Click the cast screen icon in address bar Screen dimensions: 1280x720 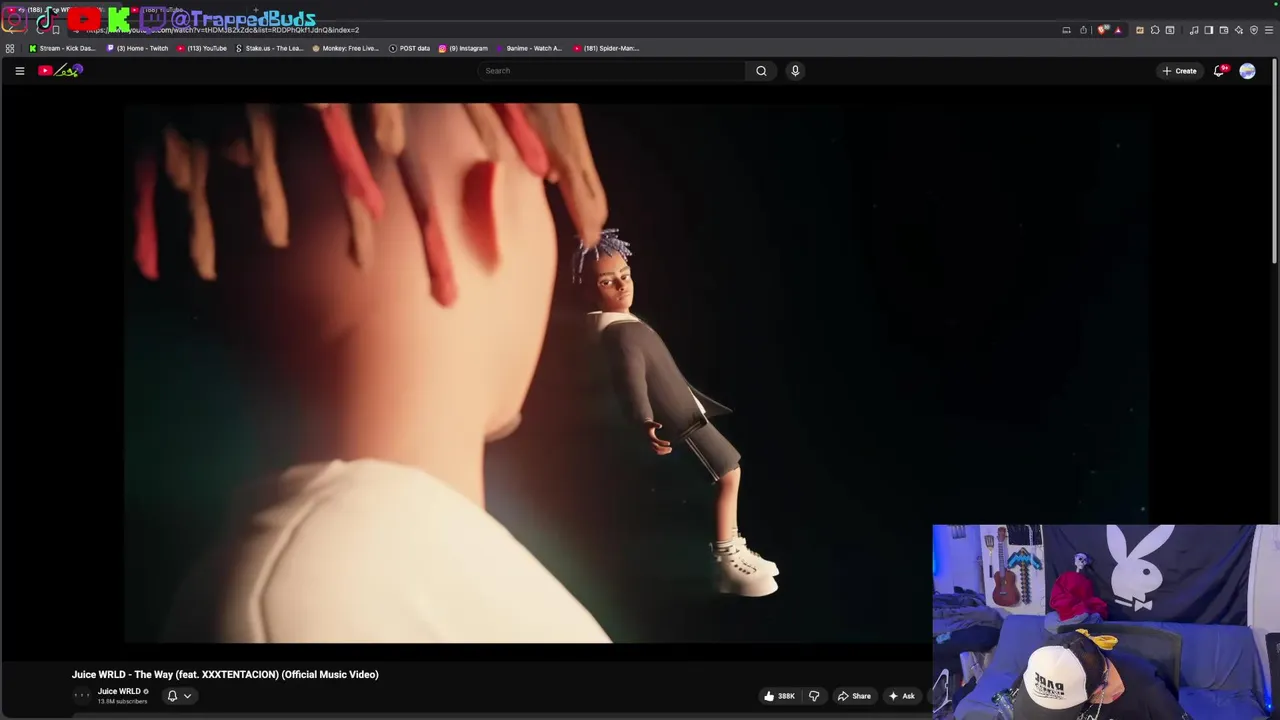coord(1066,30)
